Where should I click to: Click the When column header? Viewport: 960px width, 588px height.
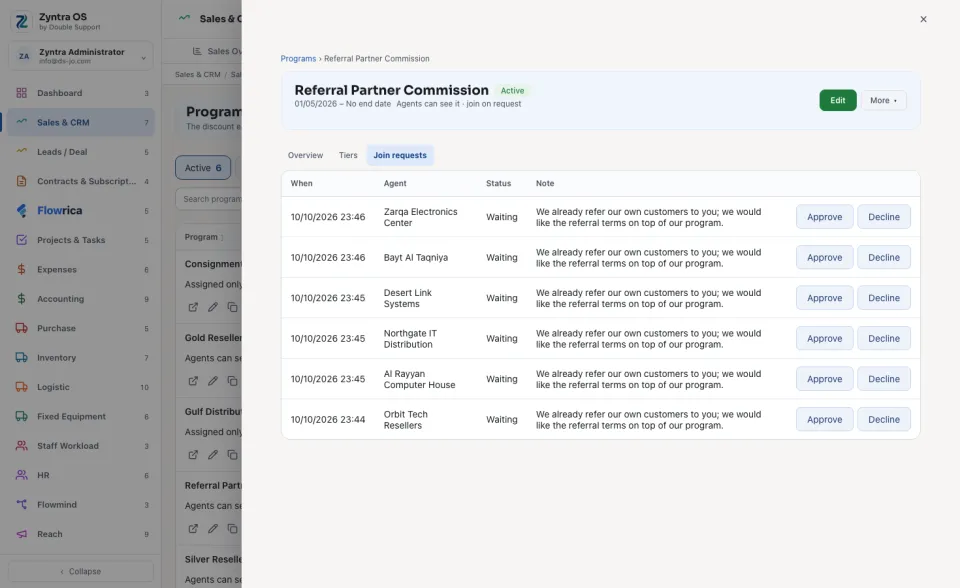pyautogui.click(x=301, y=183)
